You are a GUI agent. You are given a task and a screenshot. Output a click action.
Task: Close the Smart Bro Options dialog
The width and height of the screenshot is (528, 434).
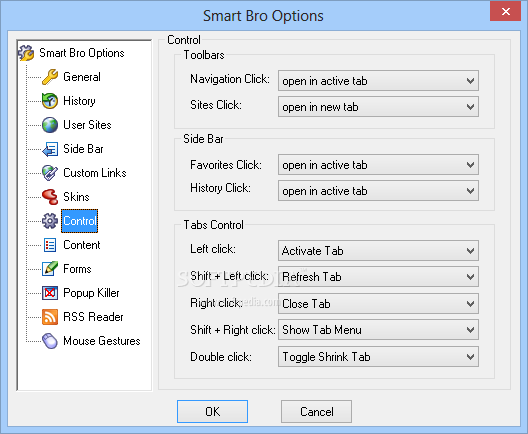tap(505, 11)
